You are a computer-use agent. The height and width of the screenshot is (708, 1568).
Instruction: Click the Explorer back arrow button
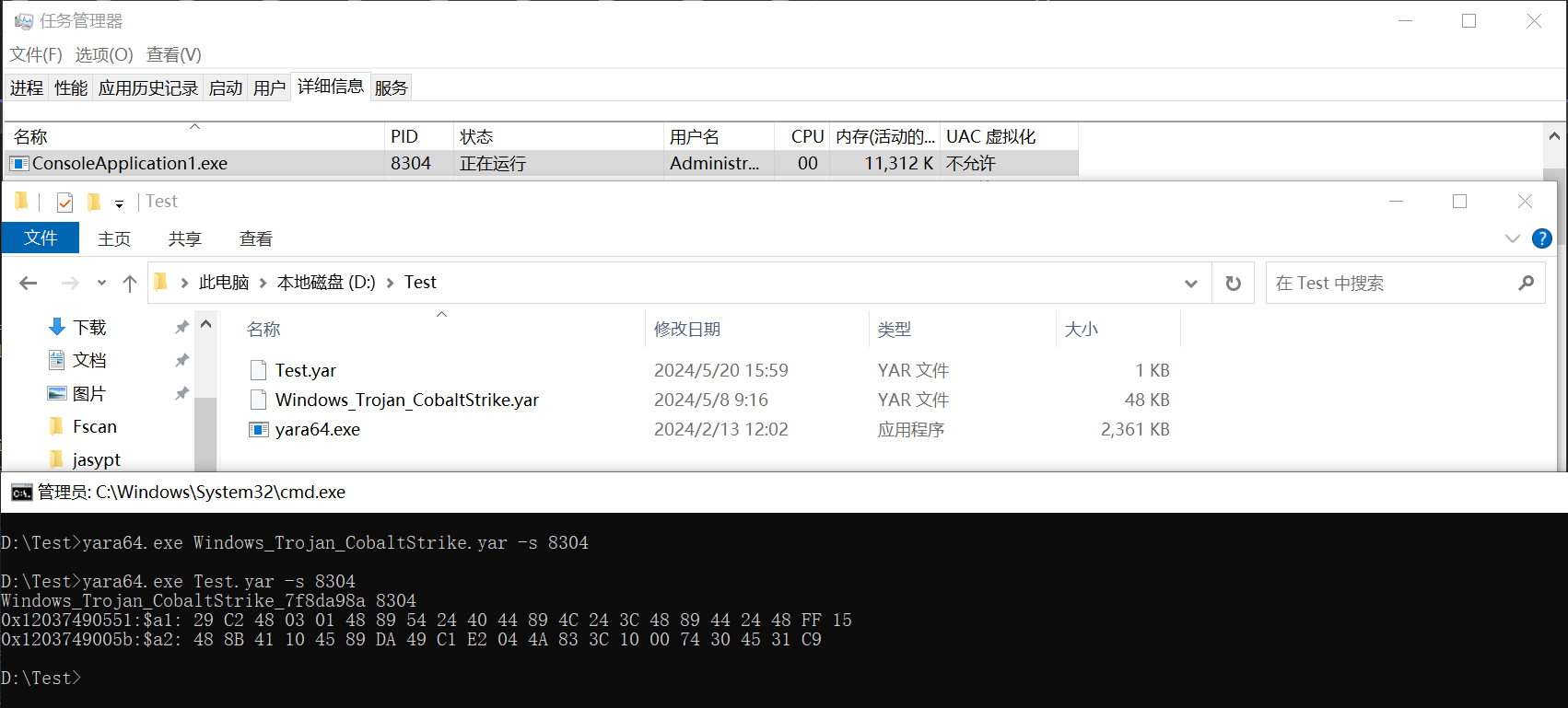[29, 284]
